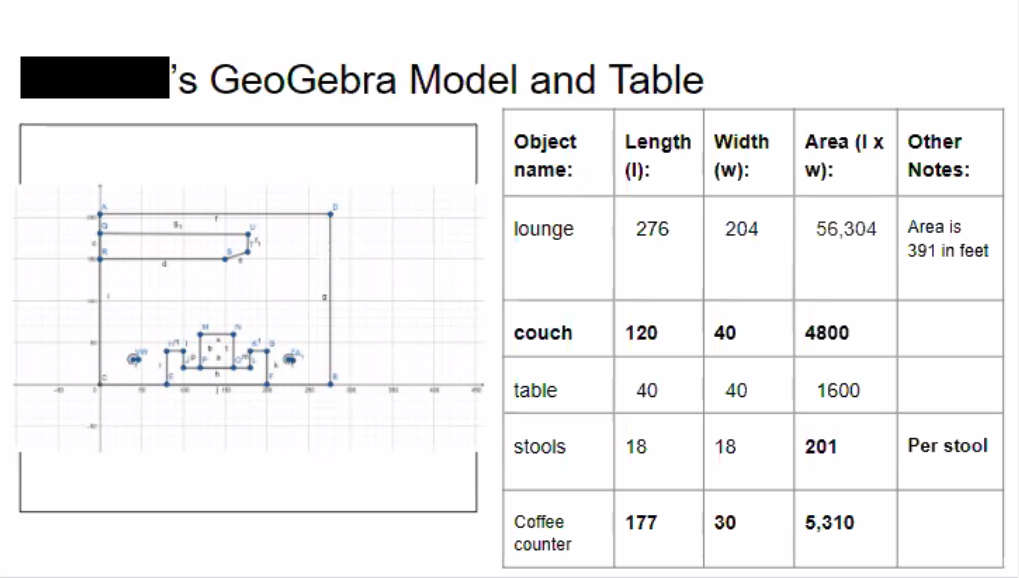1019x578 pixels.
Task: Select the lounge row label cell
Action: [558, 248]
